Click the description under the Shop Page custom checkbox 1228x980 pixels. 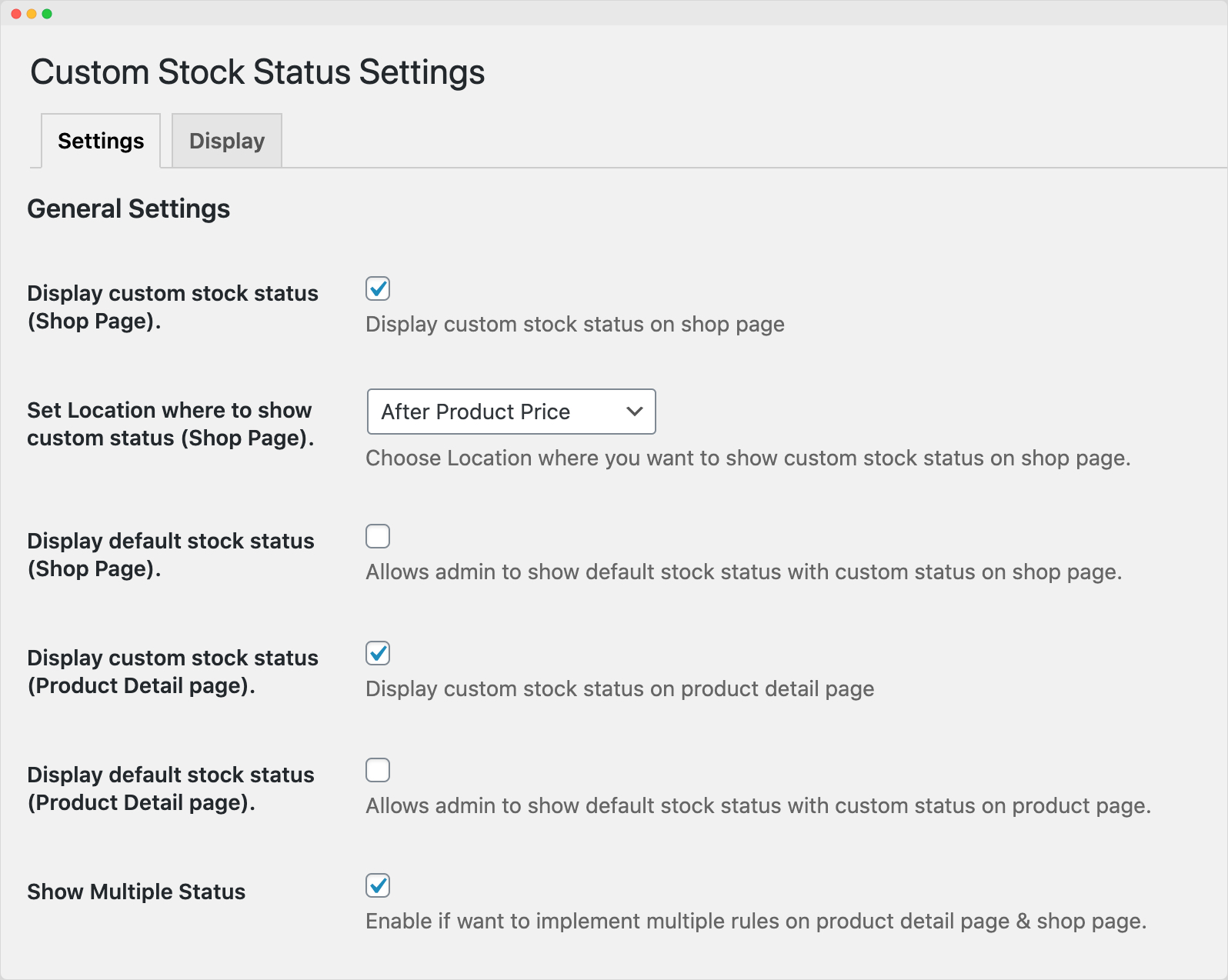click(575, 324)
